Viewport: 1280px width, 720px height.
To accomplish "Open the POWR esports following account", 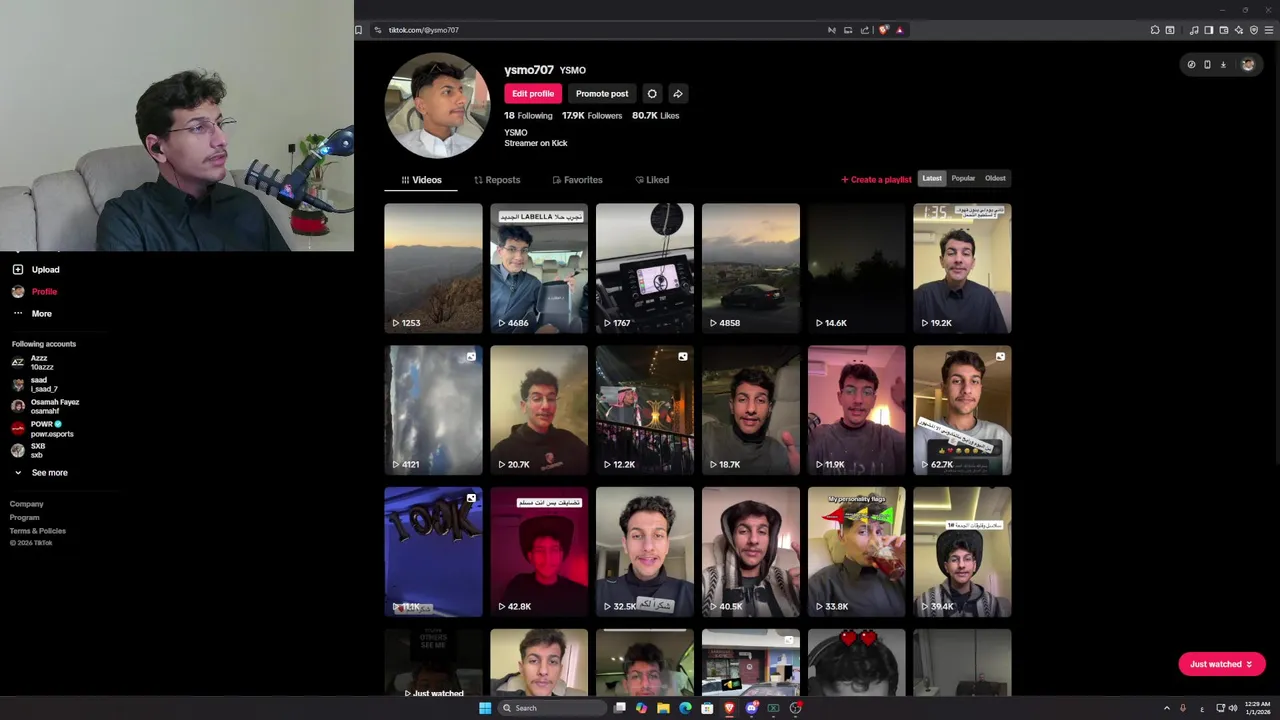I will (42, 428).
